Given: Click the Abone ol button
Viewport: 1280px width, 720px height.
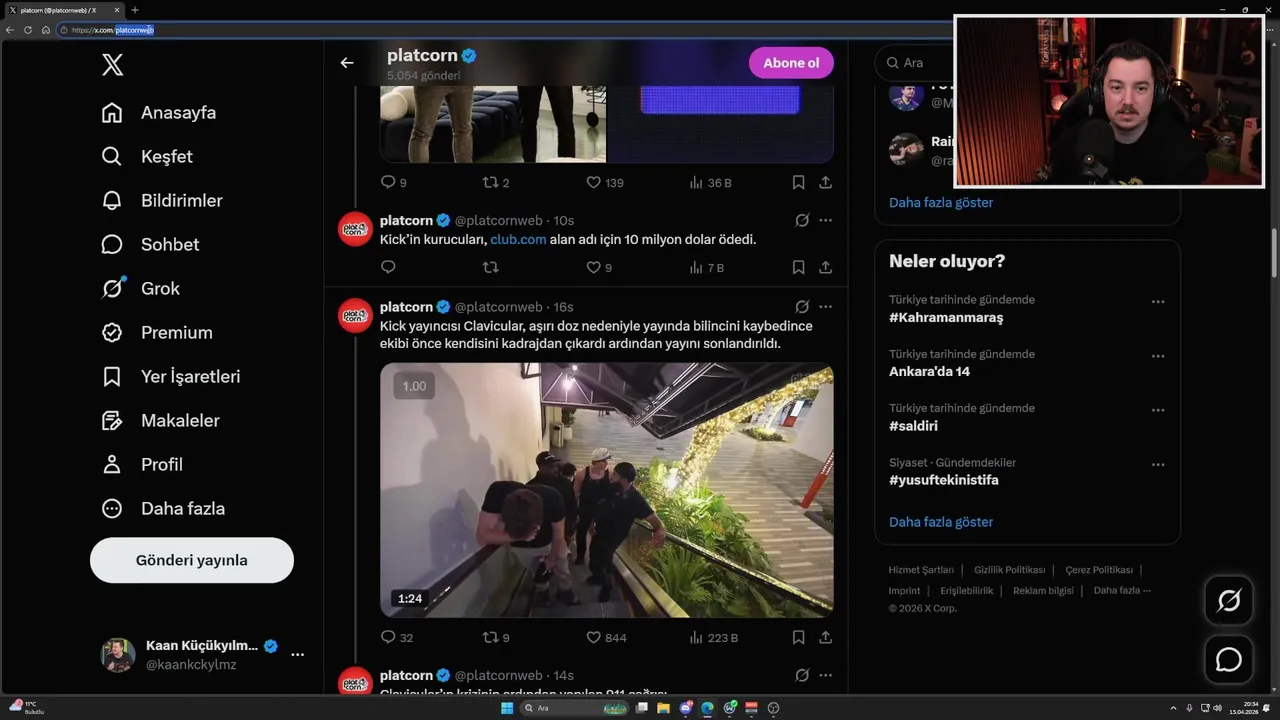Looking at the screenshot, I should 791,63.
